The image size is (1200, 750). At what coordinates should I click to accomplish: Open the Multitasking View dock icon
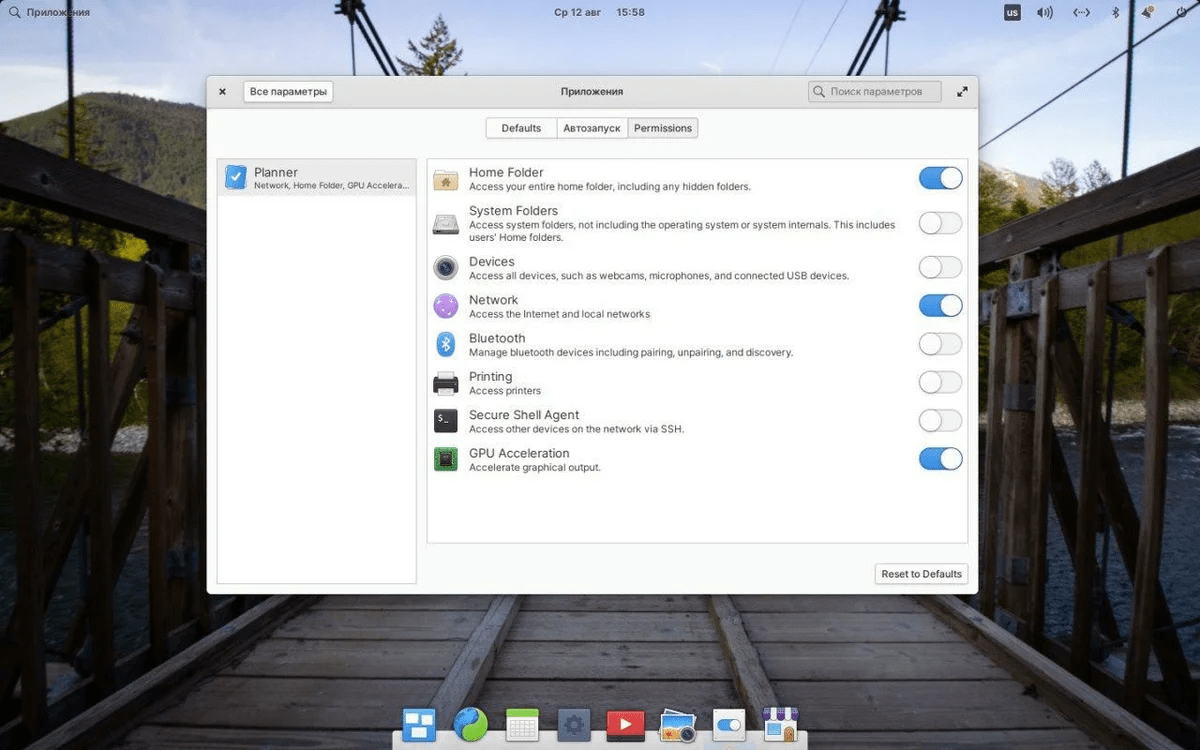(x=418, y=725)
